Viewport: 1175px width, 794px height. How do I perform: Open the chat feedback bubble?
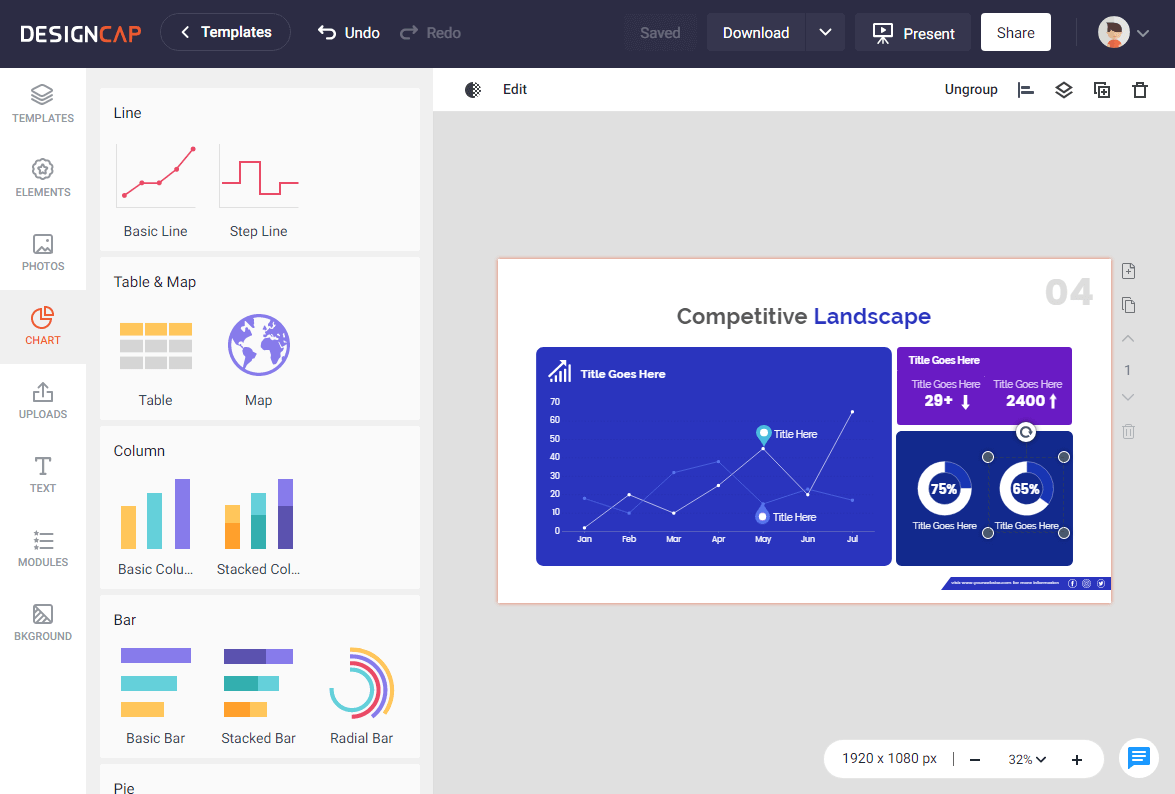(1139, 758)
